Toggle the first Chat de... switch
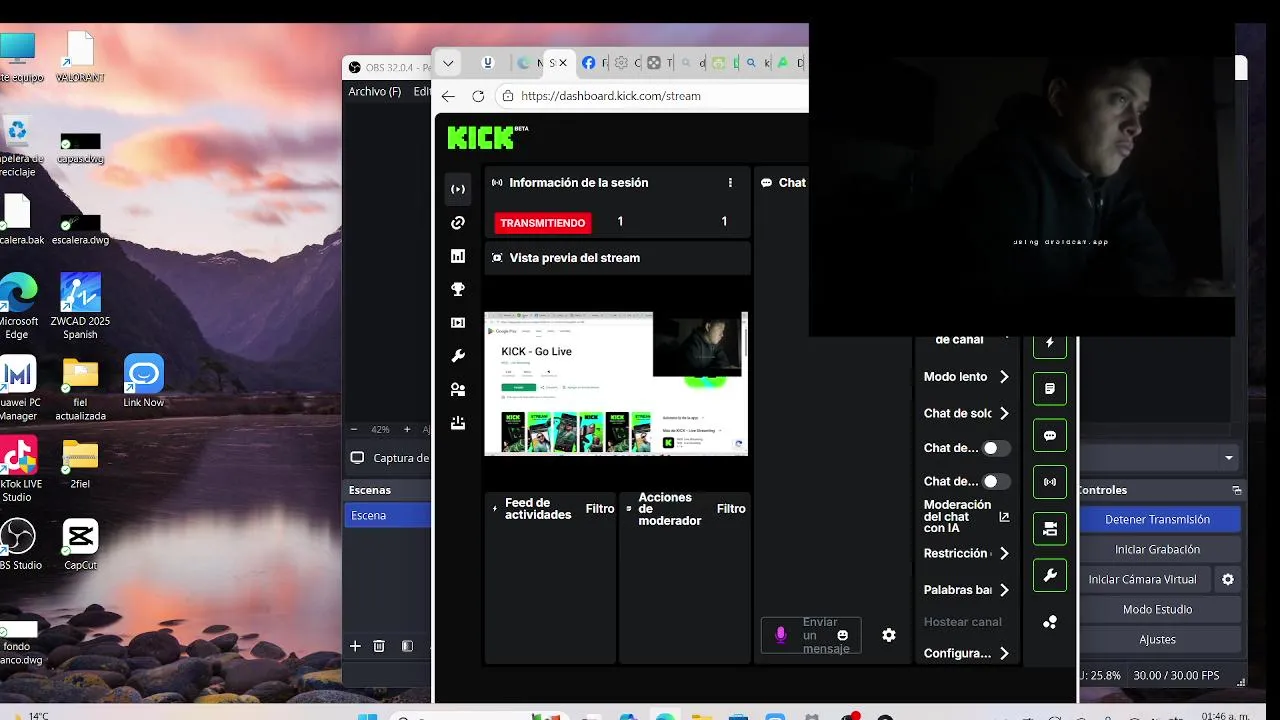Viewport: 1280px width, 720px height. 996,448
